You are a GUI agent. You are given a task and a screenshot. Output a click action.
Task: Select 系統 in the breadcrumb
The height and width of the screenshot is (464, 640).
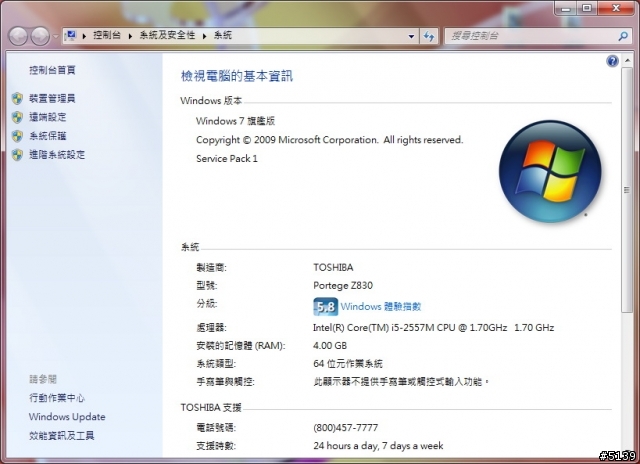pos(223,36)
